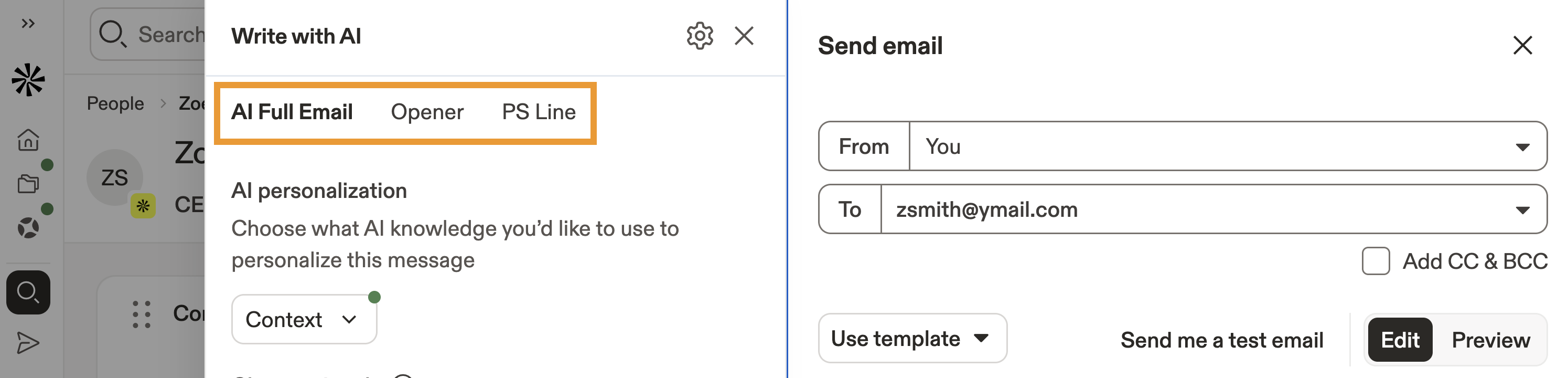Select the AI Full Email tab

tap(292, 112)
